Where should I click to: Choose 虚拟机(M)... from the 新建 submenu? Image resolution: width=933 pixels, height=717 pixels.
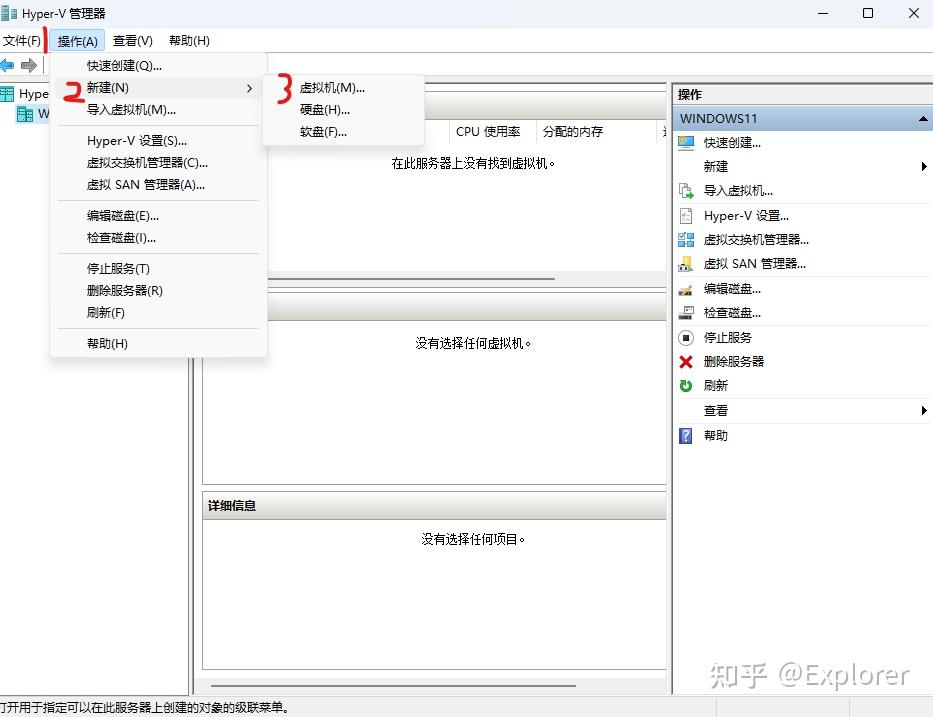(334, 89)
